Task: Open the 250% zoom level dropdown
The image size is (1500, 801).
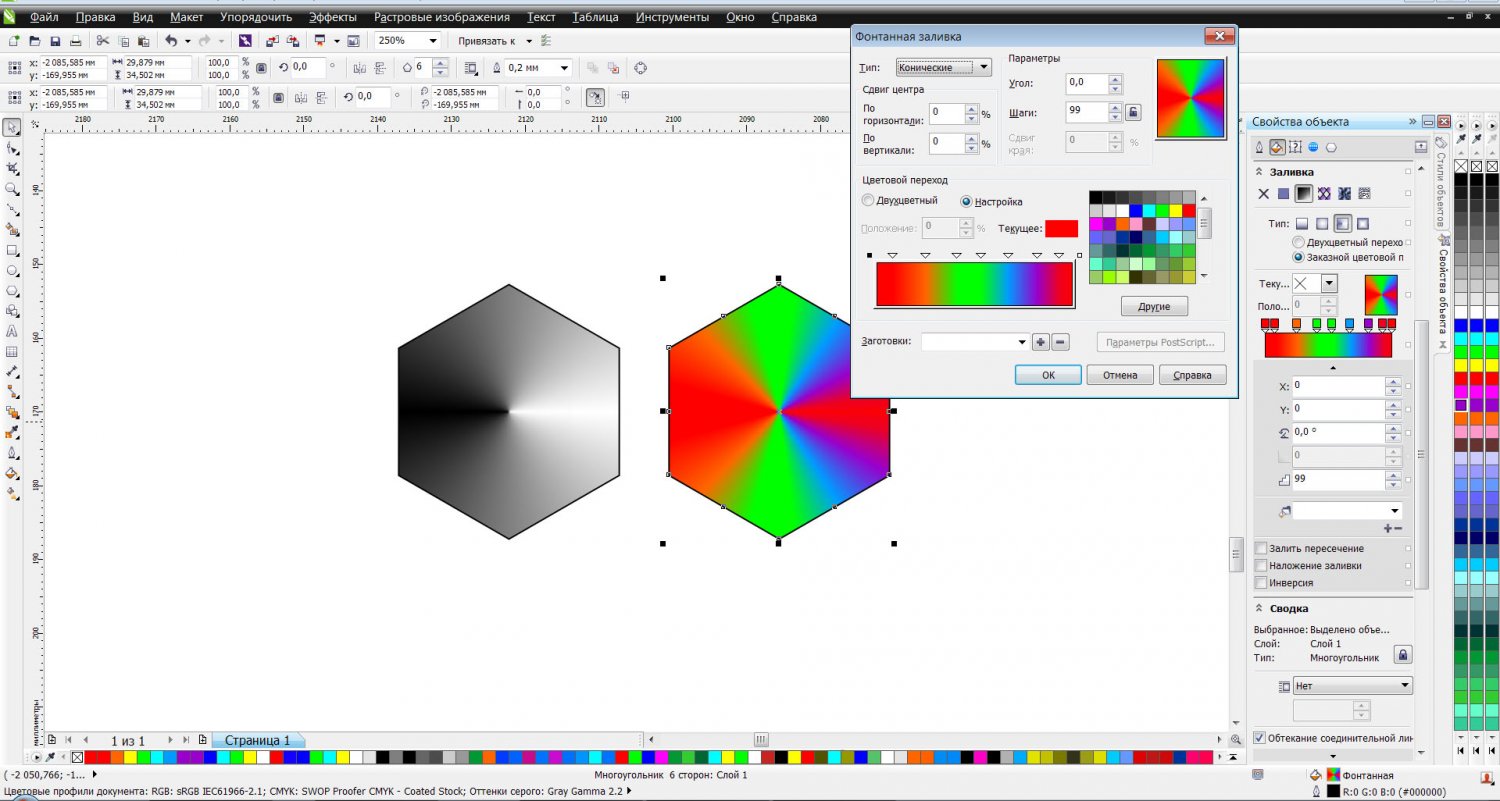Action: pyautogui.click(x=433, y=41)
